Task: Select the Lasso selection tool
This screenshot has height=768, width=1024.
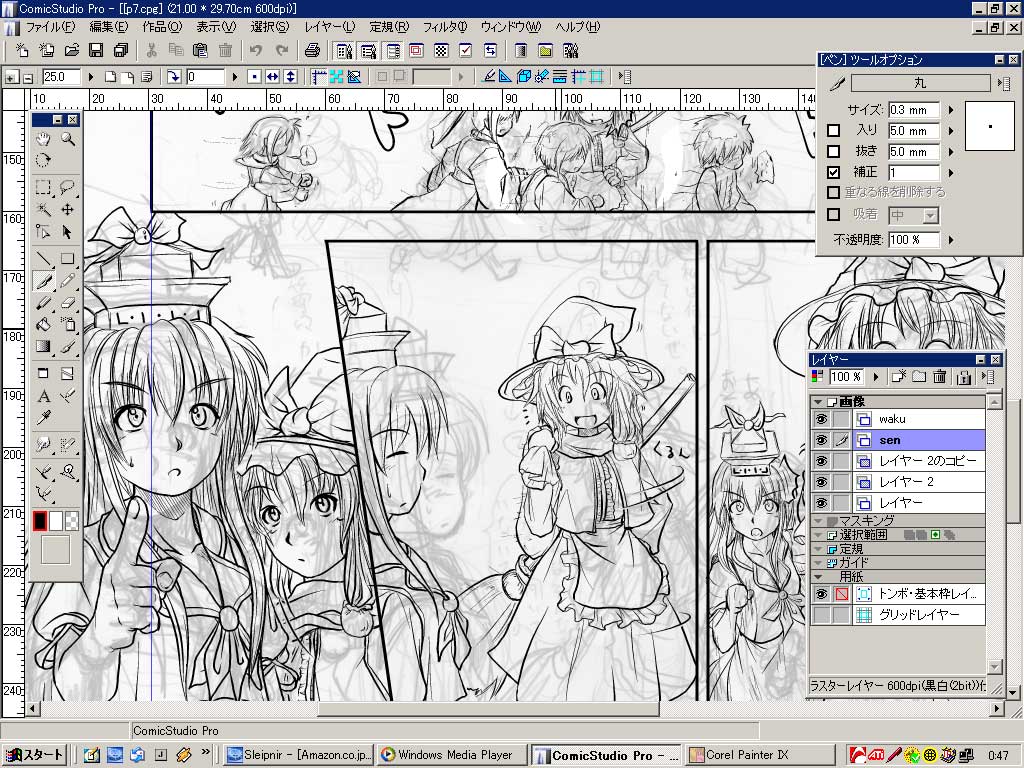Action: pos(67,188)
